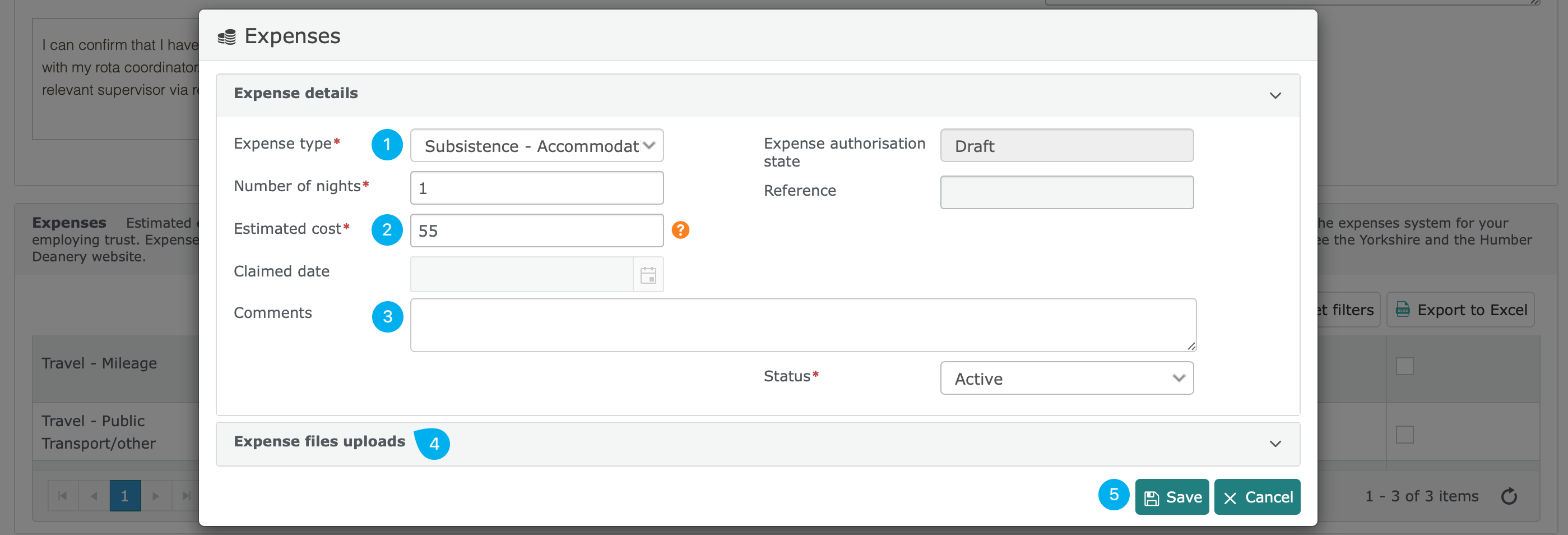Click the reset filters button behind the dialog

1348,310
